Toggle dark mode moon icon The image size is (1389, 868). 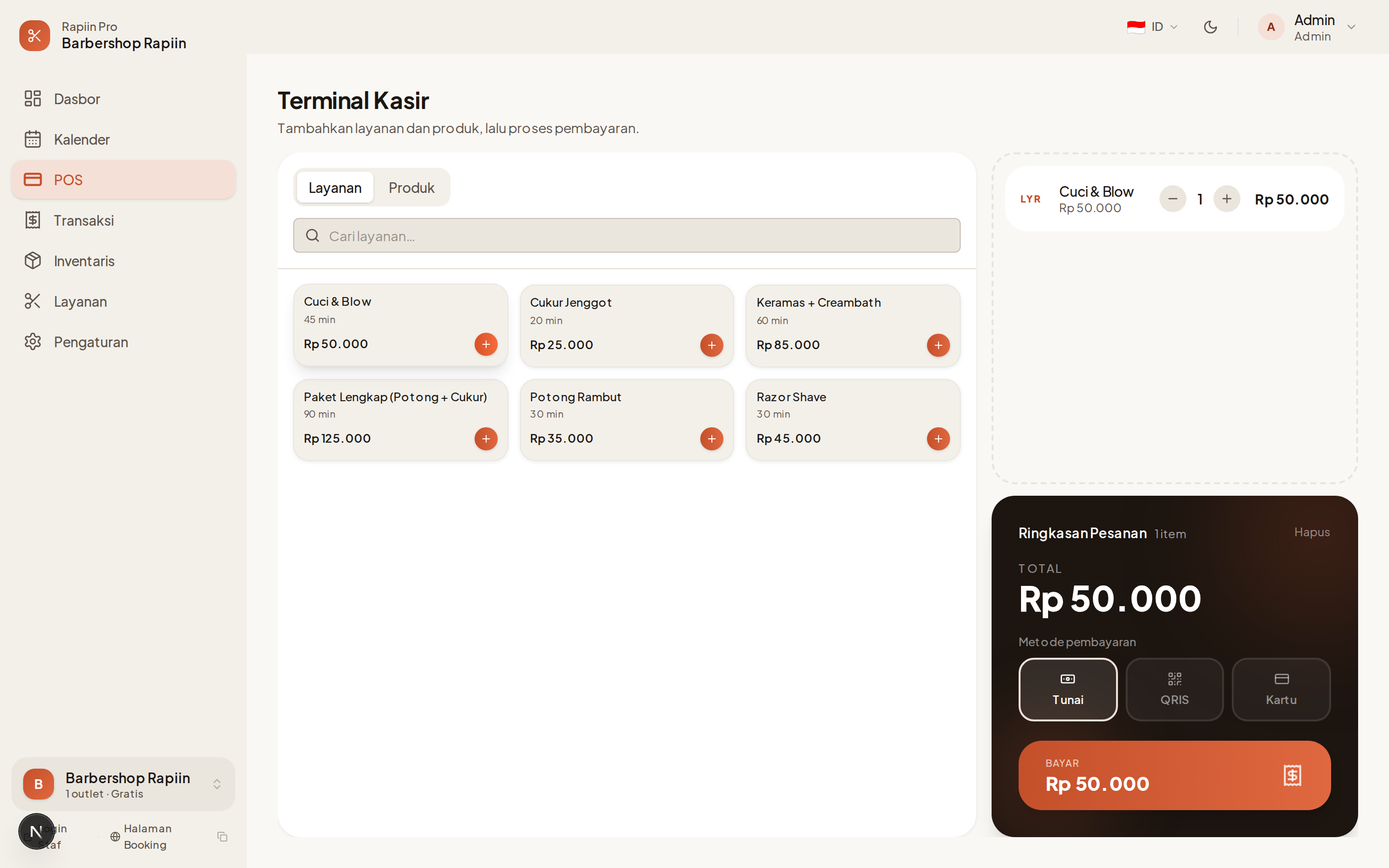pos(1210,27)
